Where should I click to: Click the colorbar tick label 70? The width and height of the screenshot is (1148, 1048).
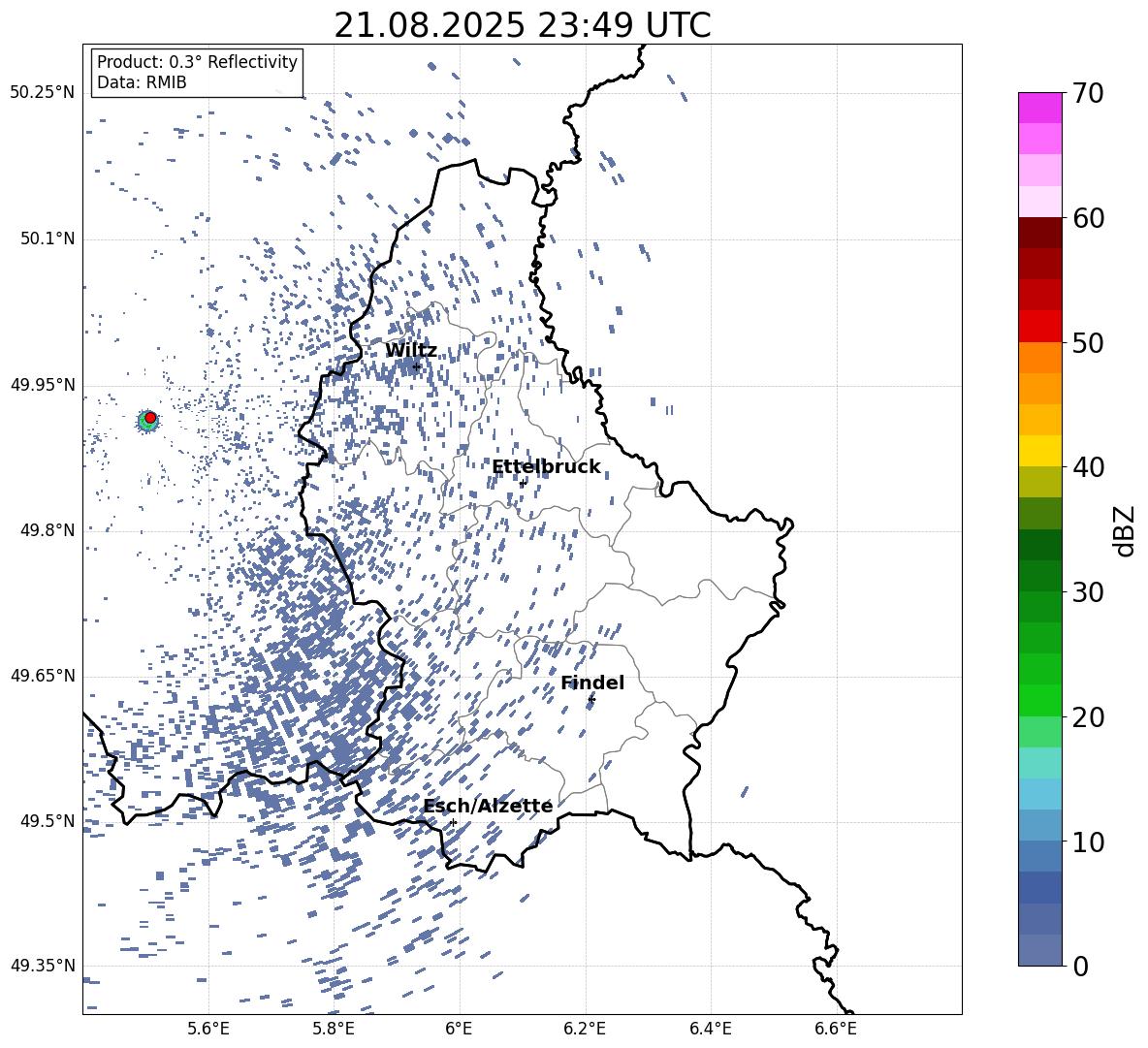tap(1089, 94)
